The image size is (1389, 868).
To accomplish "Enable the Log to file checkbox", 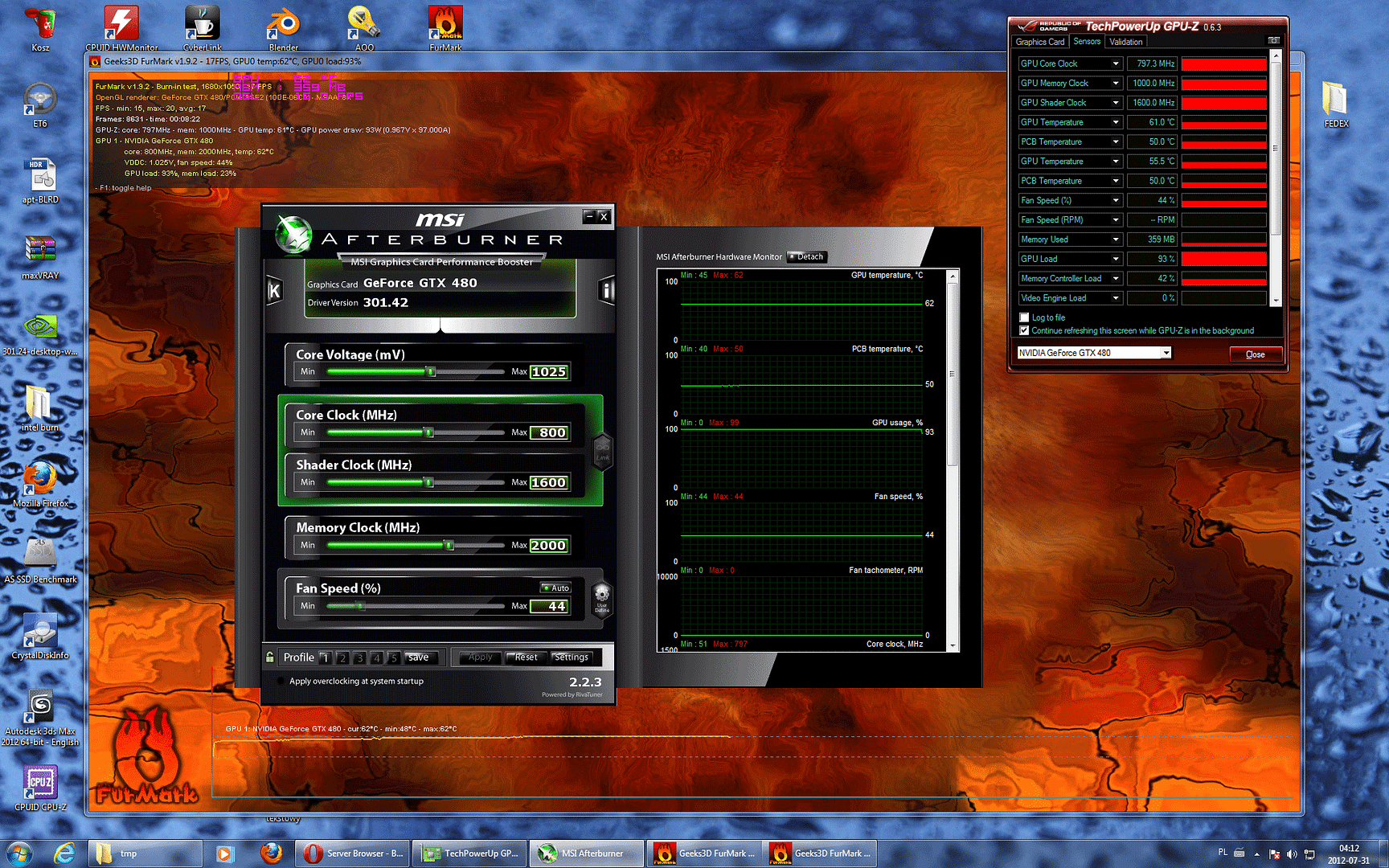I will click(x=1024, y=317).
